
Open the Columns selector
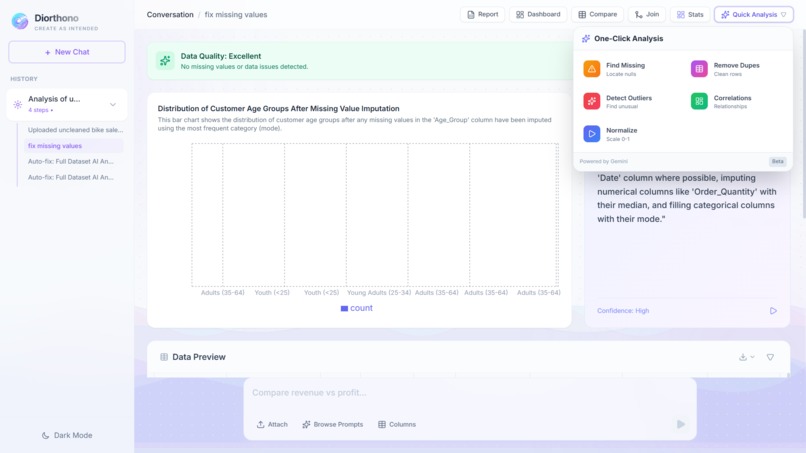[397, 424]
